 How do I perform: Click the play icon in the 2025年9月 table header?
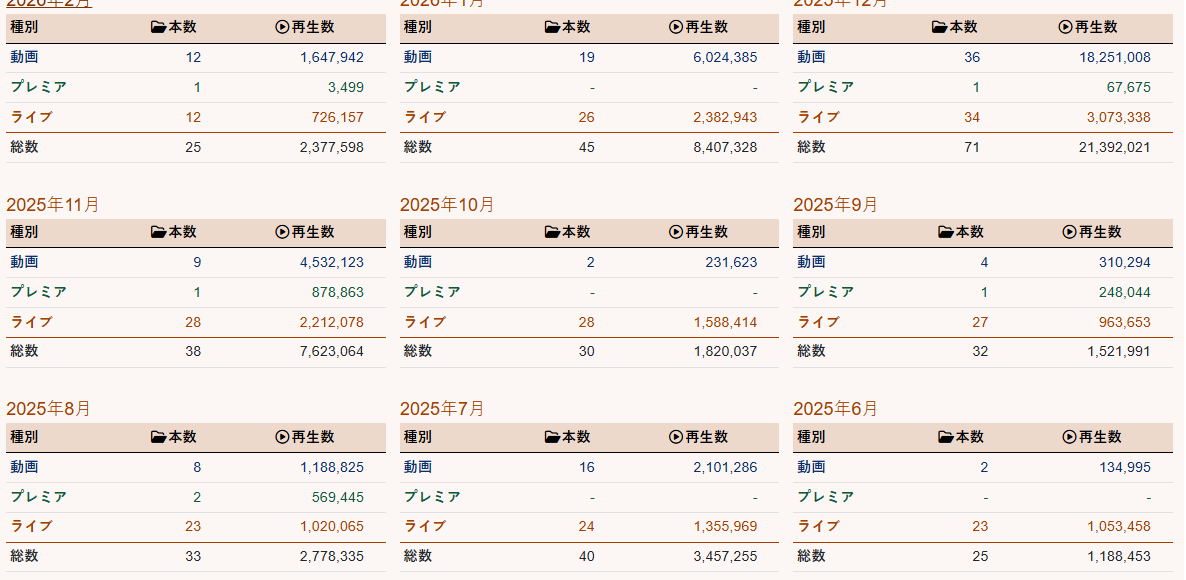[x=1070, y=232]
